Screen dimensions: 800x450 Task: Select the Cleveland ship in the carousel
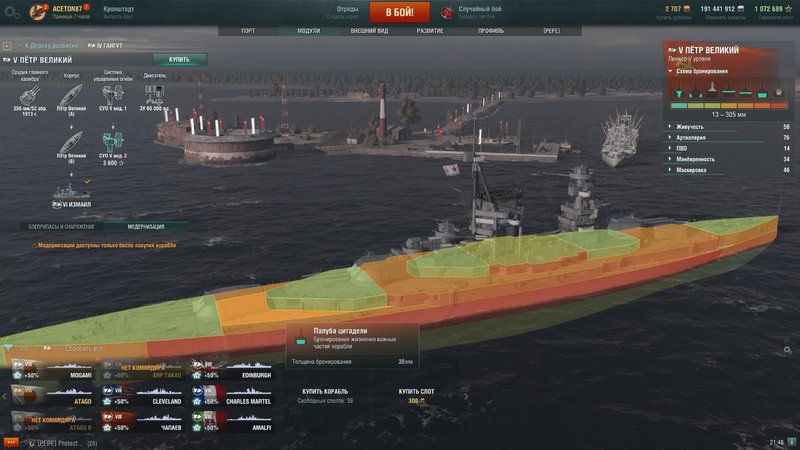[x=143, y=395]
